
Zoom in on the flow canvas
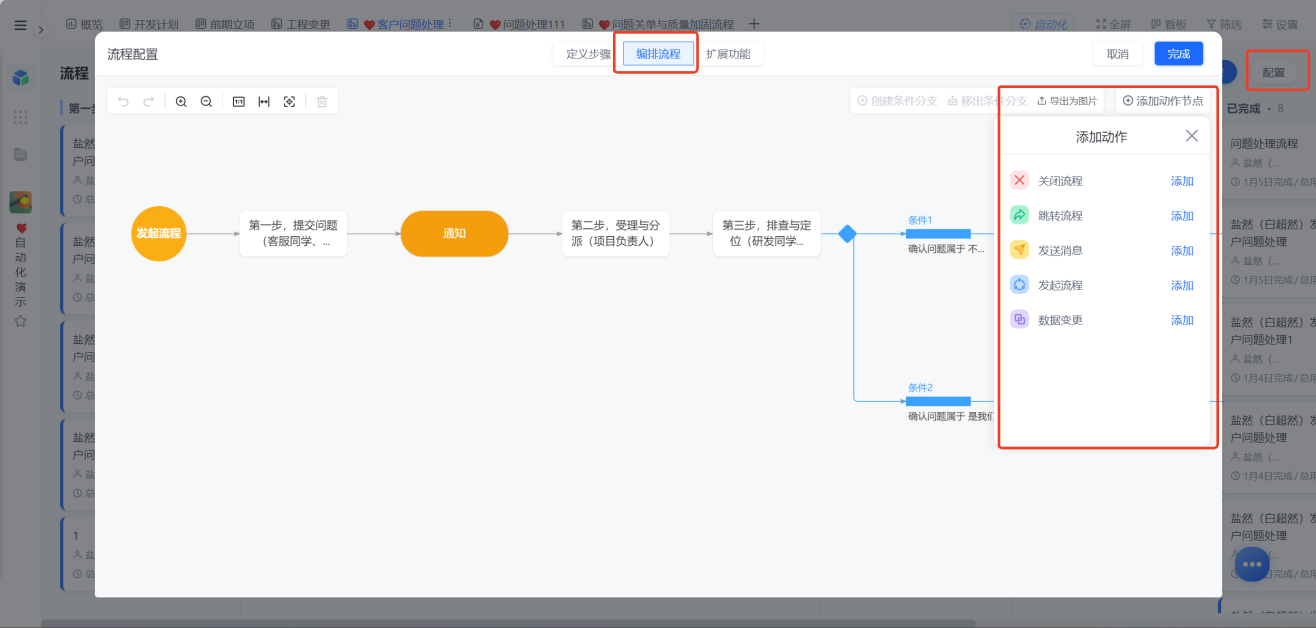pos(181,101)
